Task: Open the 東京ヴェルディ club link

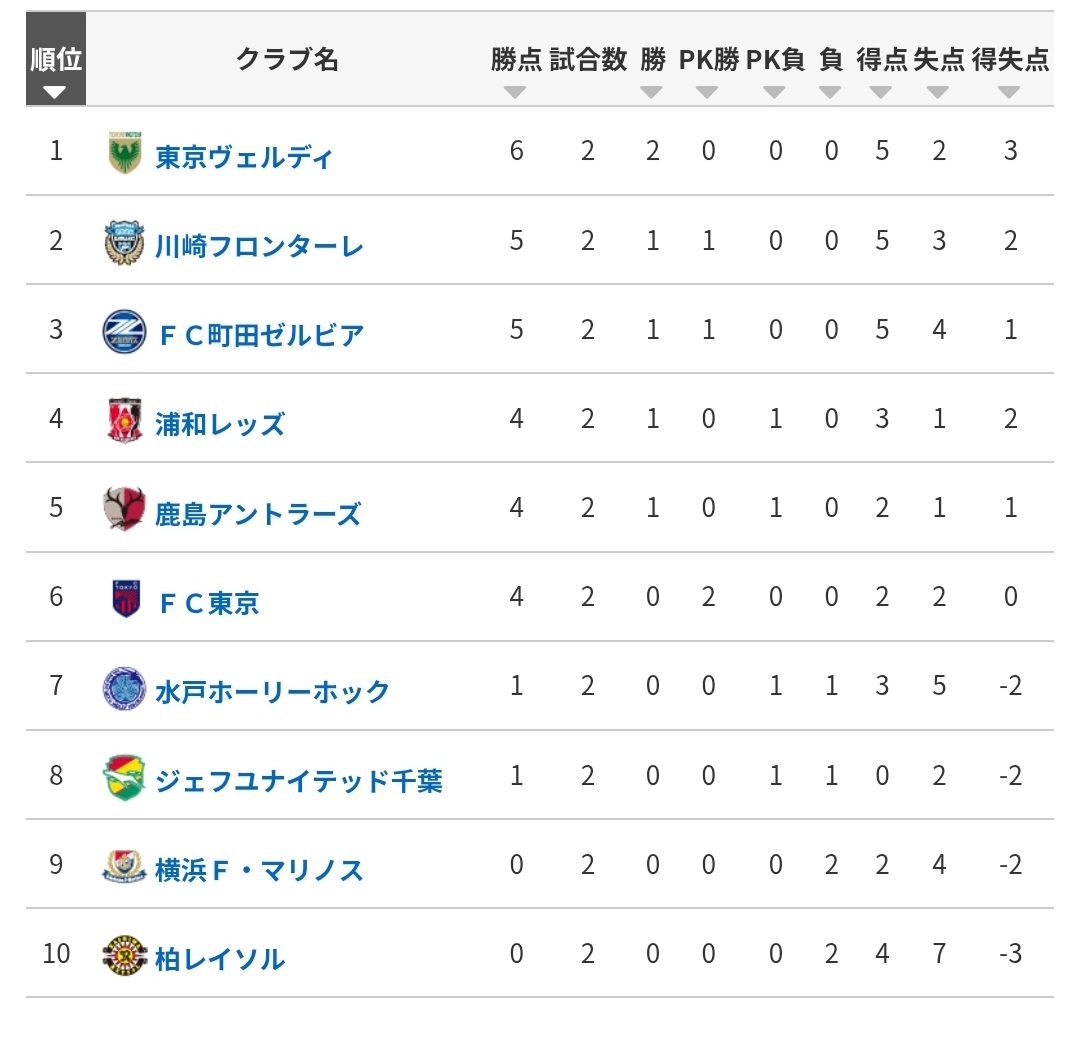Action: (x=244, y=157)
